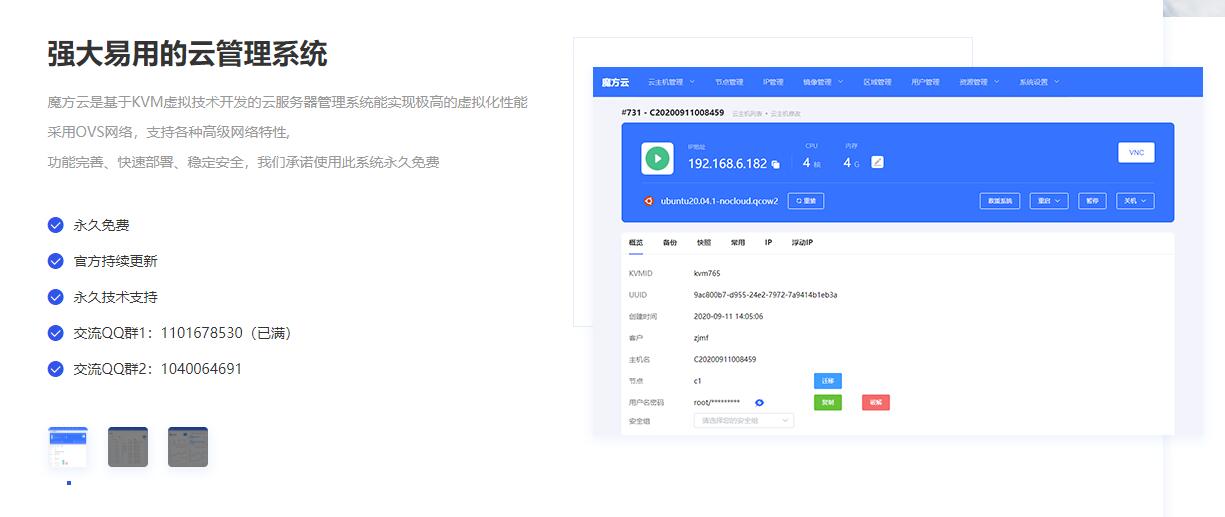Click the 云主机列表 breadcrumb link

point(747,114)
